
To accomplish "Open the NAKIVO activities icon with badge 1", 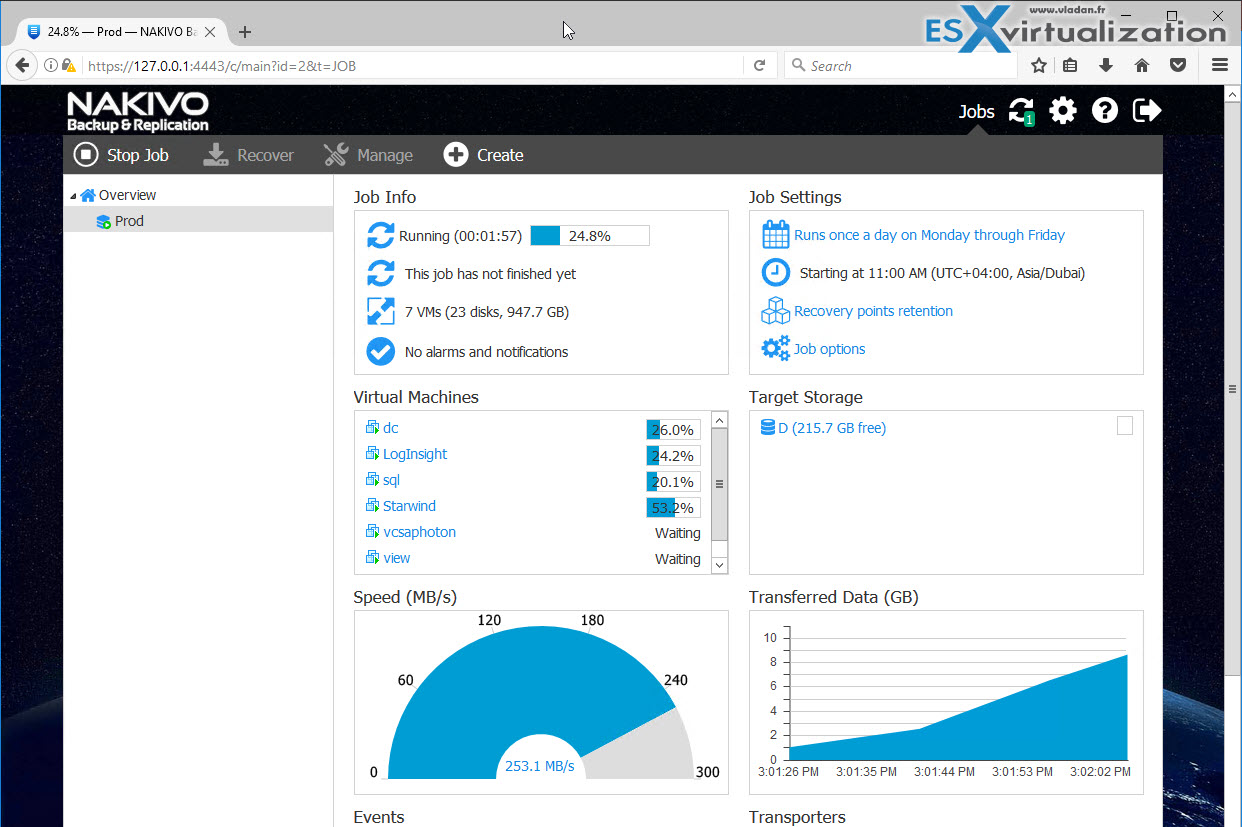I will (x=1021, y=111).
